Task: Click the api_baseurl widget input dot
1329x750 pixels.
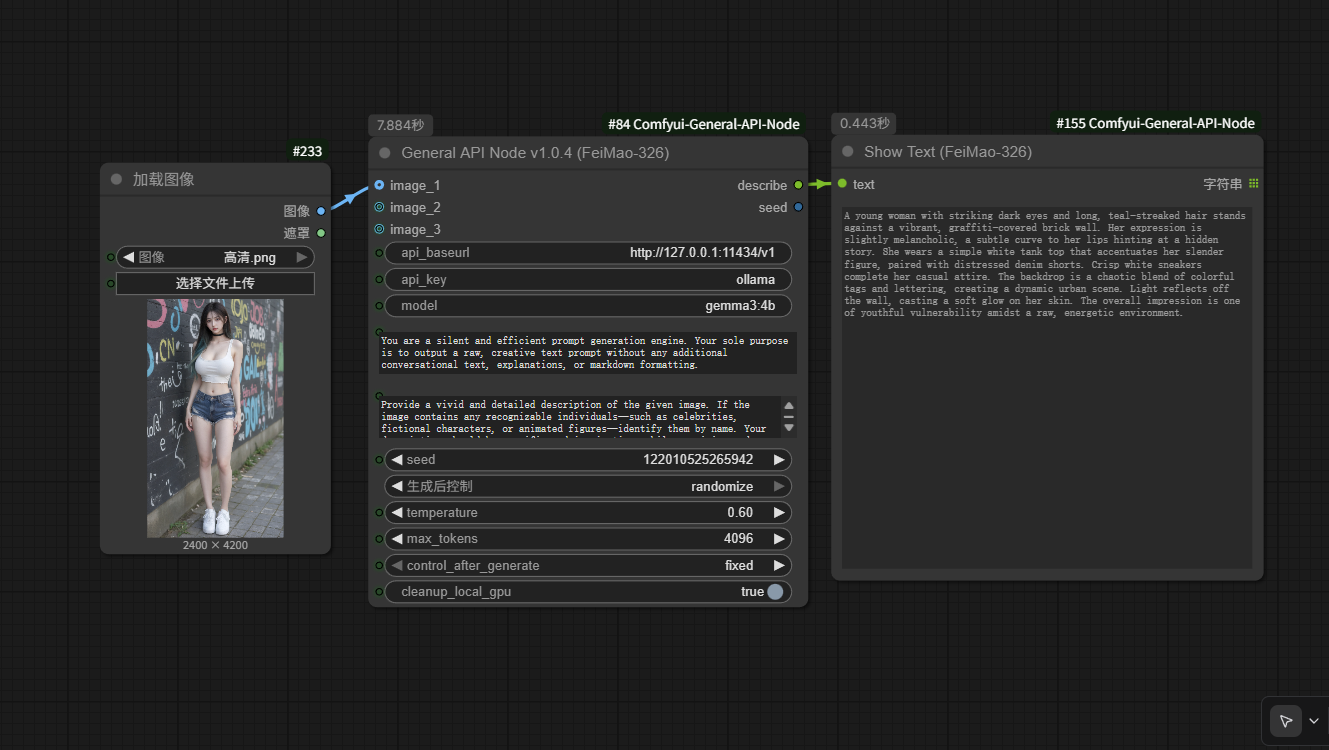Action: click(x=379, y=253)
